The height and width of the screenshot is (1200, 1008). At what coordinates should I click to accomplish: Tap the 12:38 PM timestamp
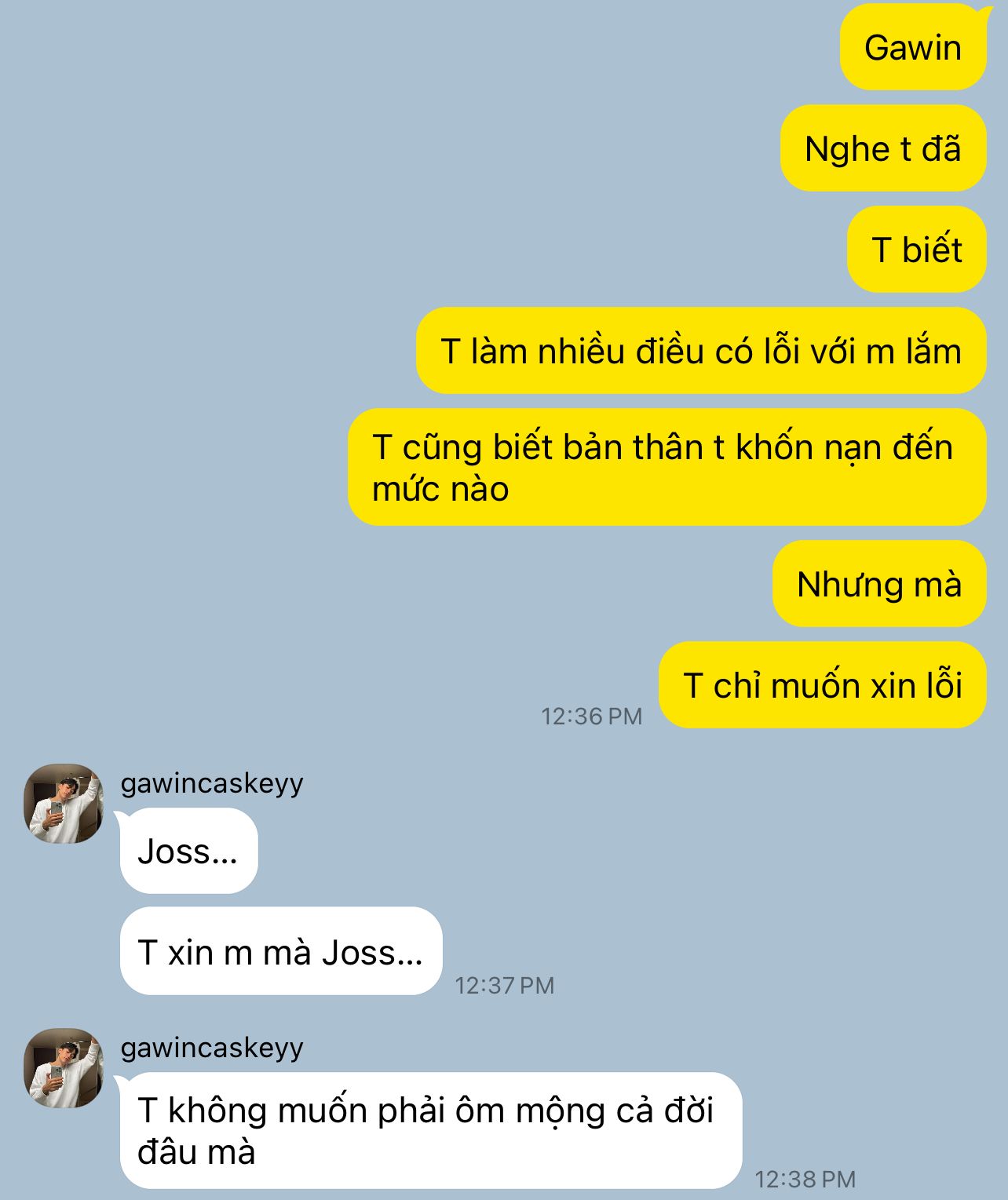coord(805,1179)
